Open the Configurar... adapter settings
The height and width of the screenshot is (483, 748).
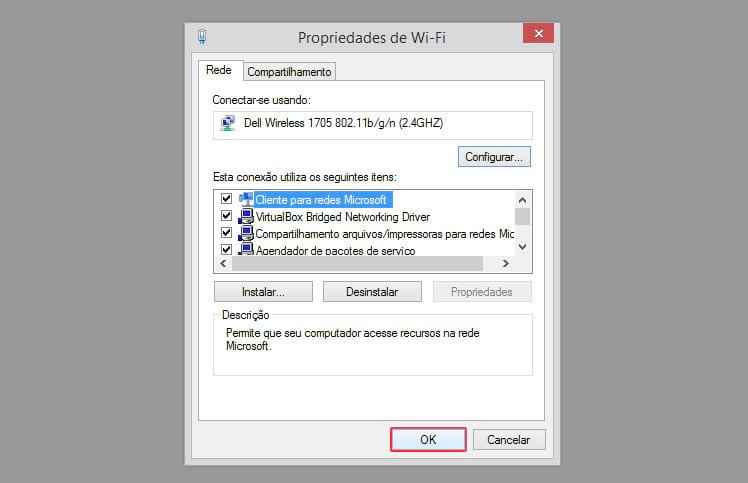[494, 157]
